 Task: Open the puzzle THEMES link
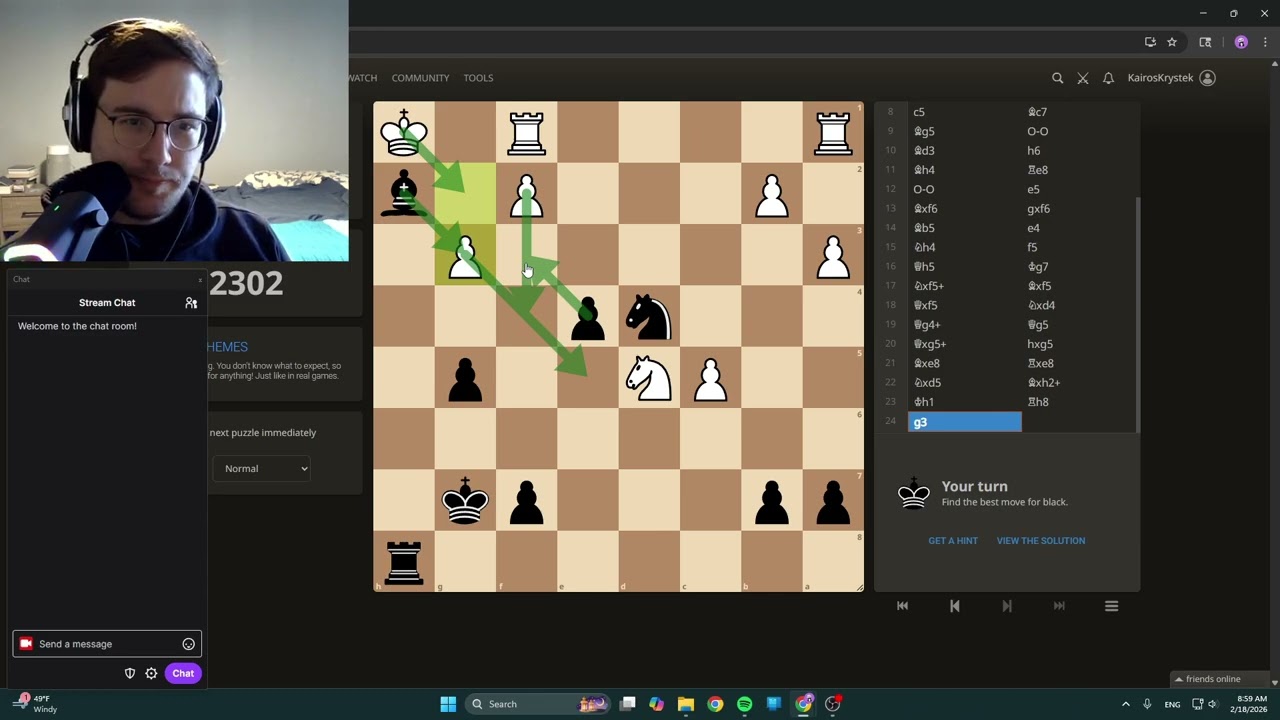pyautogui.click(x=228, y=347)
